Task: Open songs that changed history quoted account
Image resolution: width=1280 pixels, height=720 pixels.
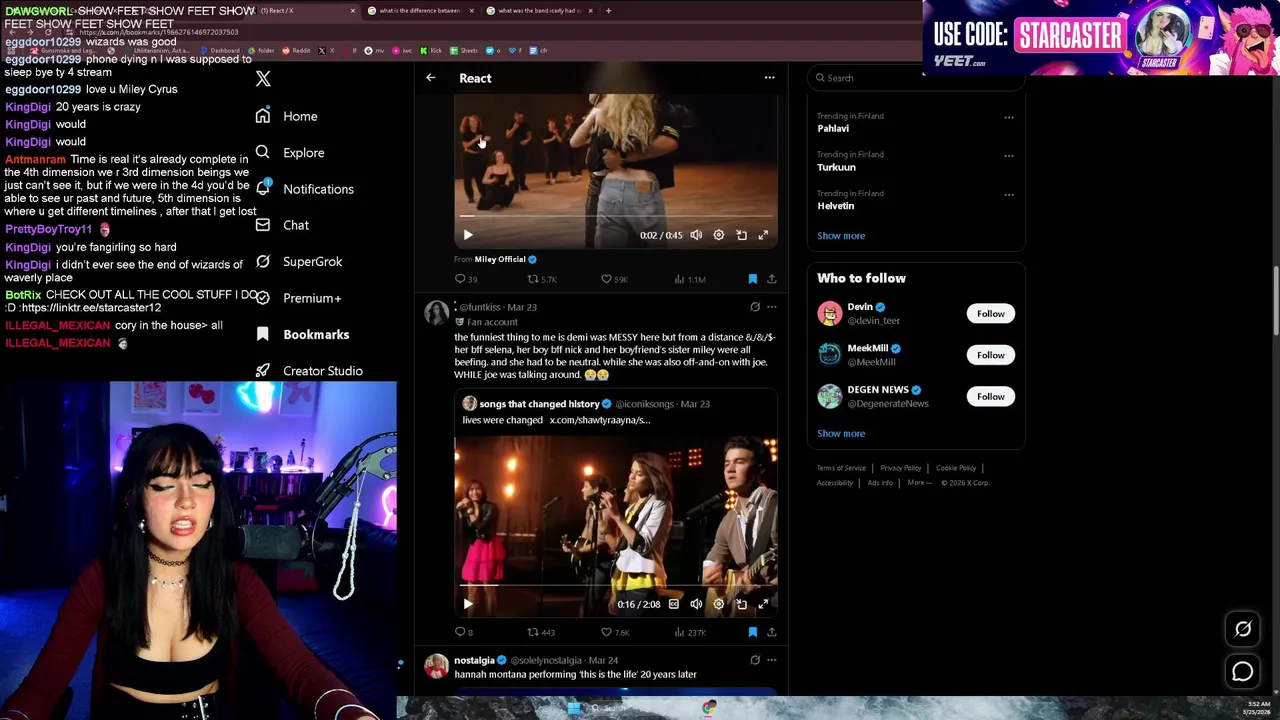Action: click(539, 404)
